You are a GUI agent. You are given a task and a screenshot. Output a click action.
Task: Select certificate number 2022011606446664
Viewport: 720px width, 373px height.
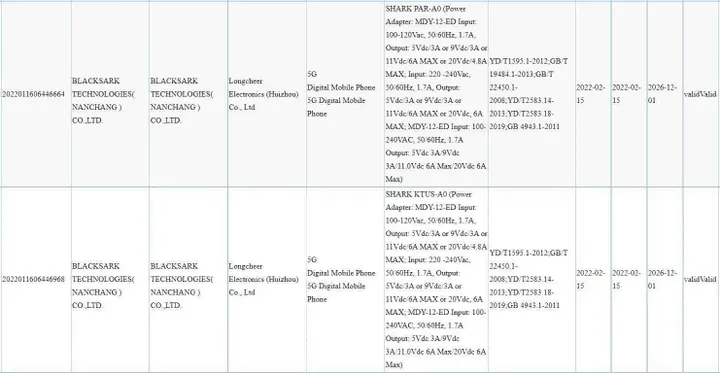(34, 94)
